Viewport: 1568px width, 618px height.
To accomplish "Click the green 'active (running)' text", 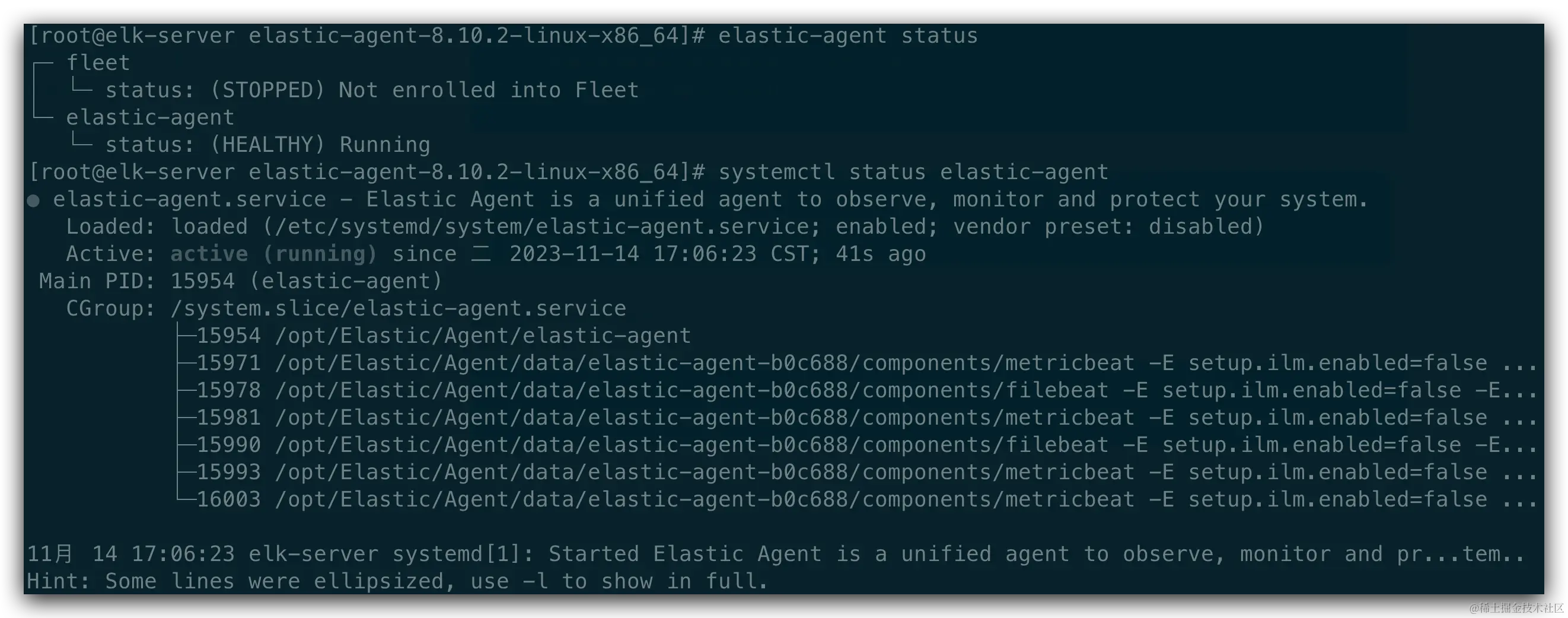I will tap(273, 254).
